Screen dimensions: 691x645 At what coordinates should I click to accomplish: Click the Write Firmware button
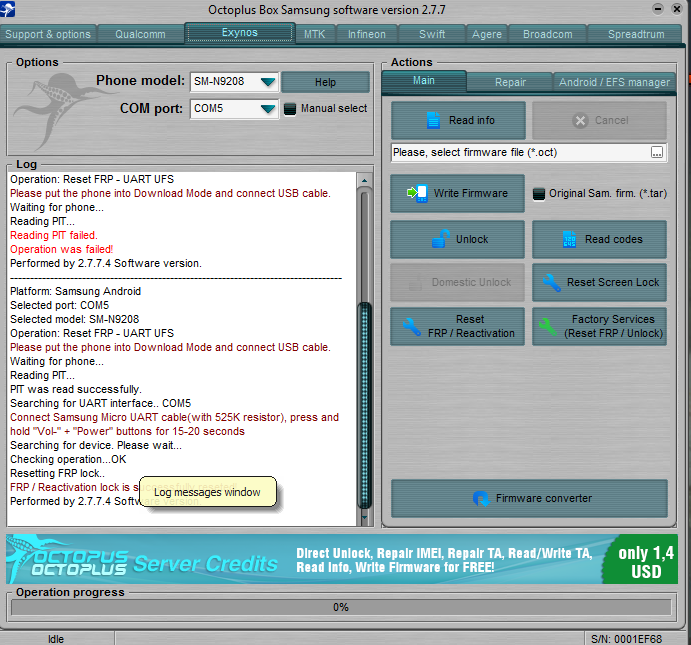457,193
